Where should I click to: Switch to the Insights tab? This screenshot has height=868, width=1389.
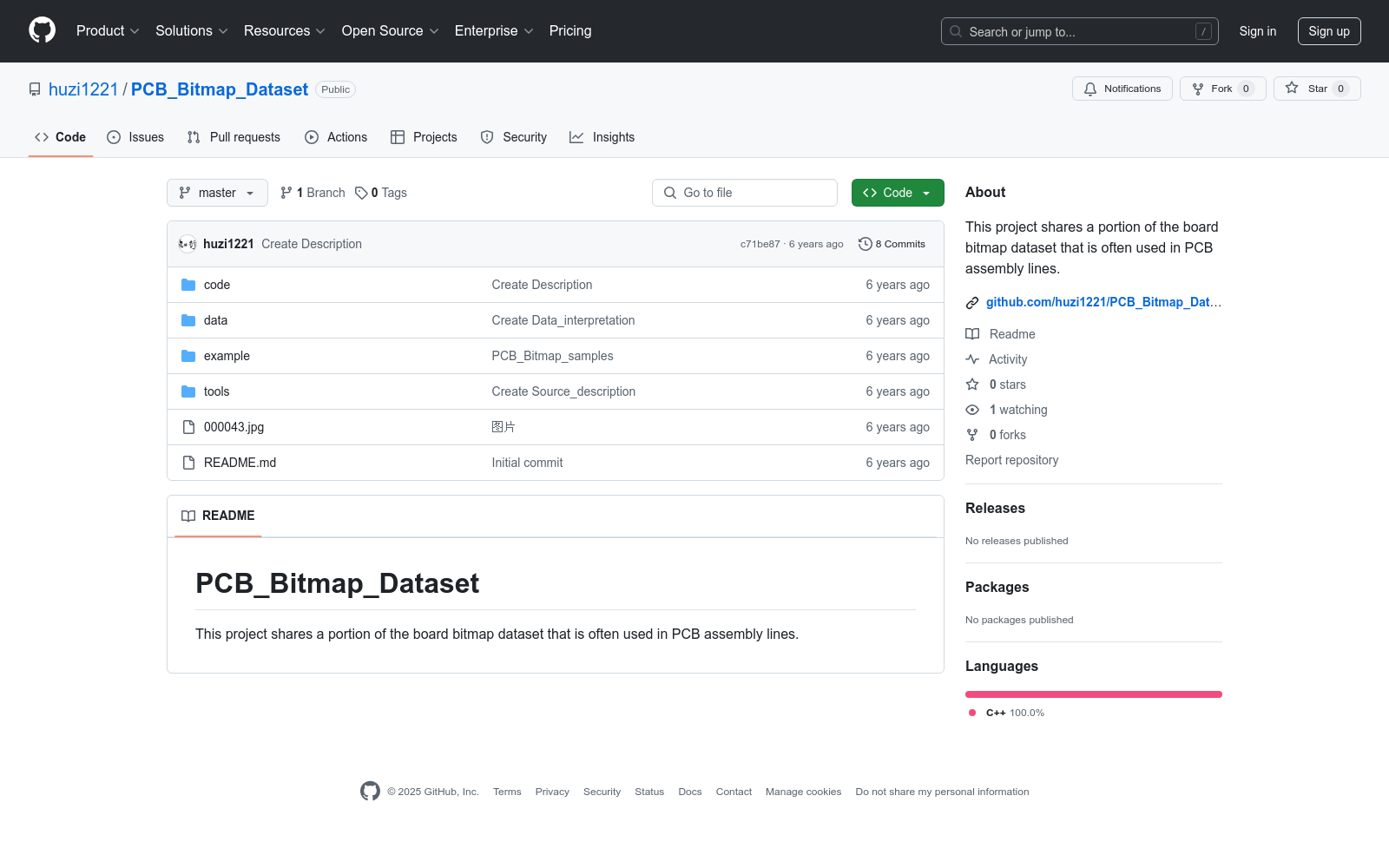602,137
